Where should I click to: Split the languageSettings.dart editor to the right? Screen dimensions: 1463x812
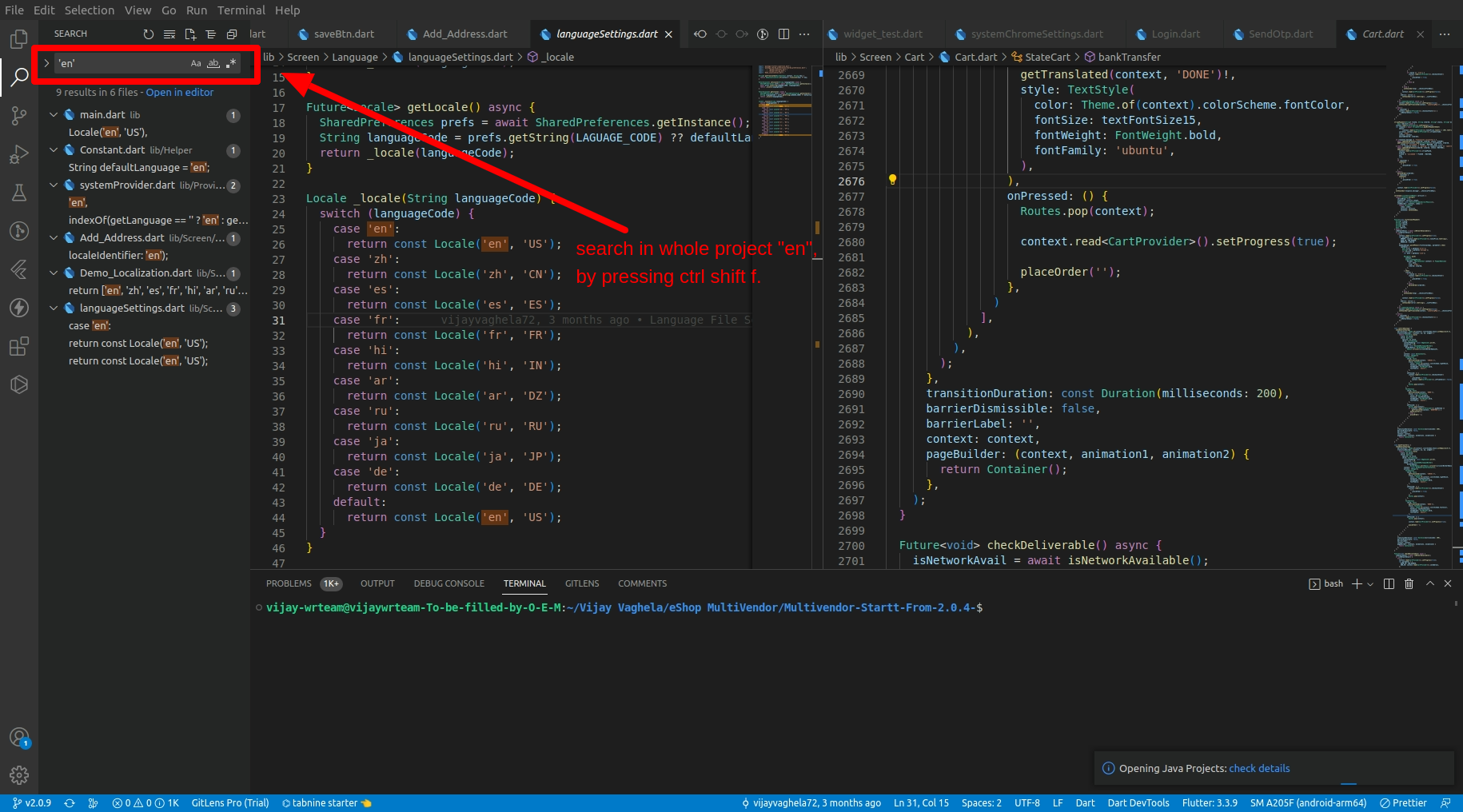coord(783,34)
